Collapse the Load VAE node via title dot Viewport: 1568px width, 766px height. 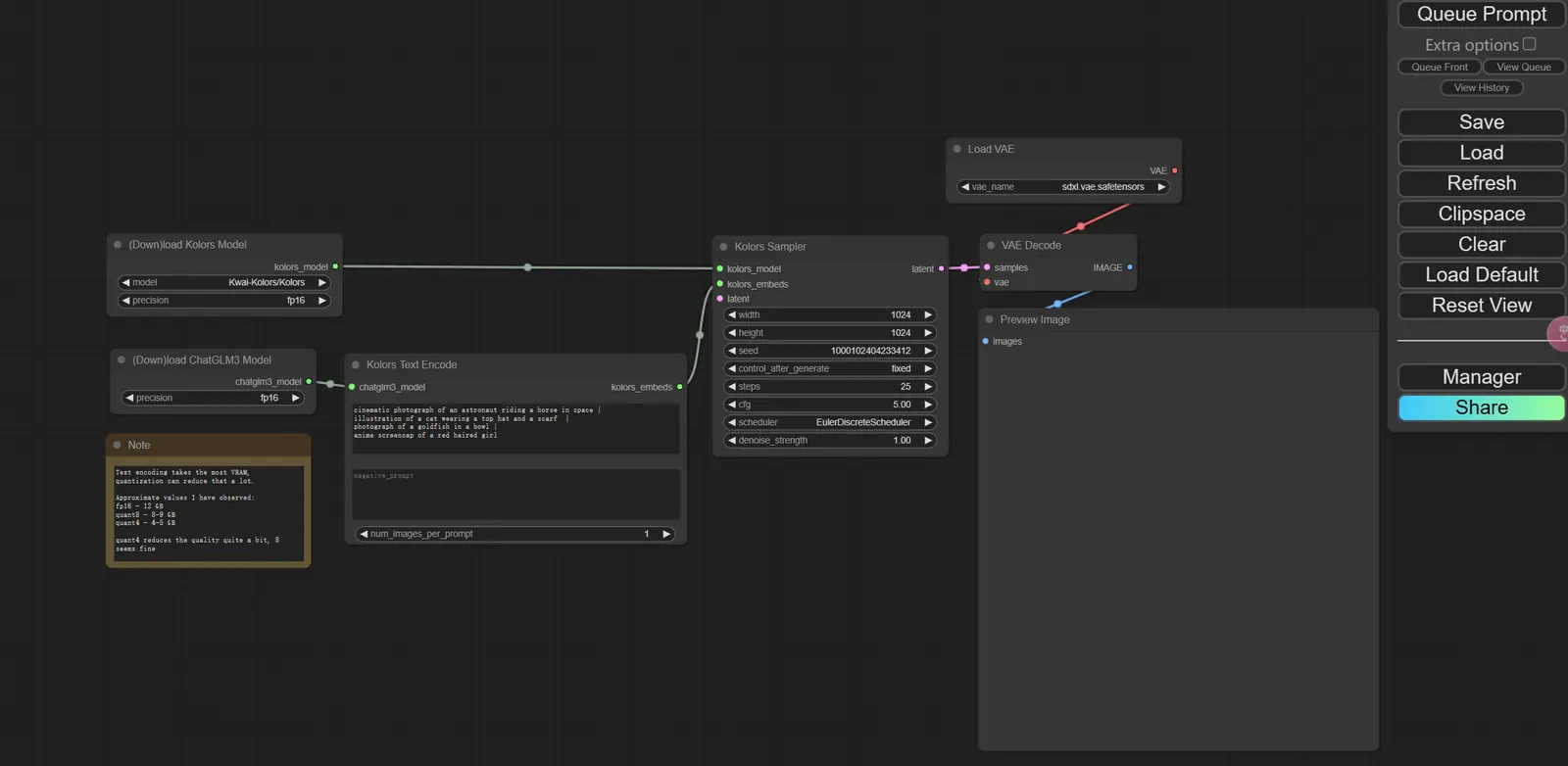[957, 149]
